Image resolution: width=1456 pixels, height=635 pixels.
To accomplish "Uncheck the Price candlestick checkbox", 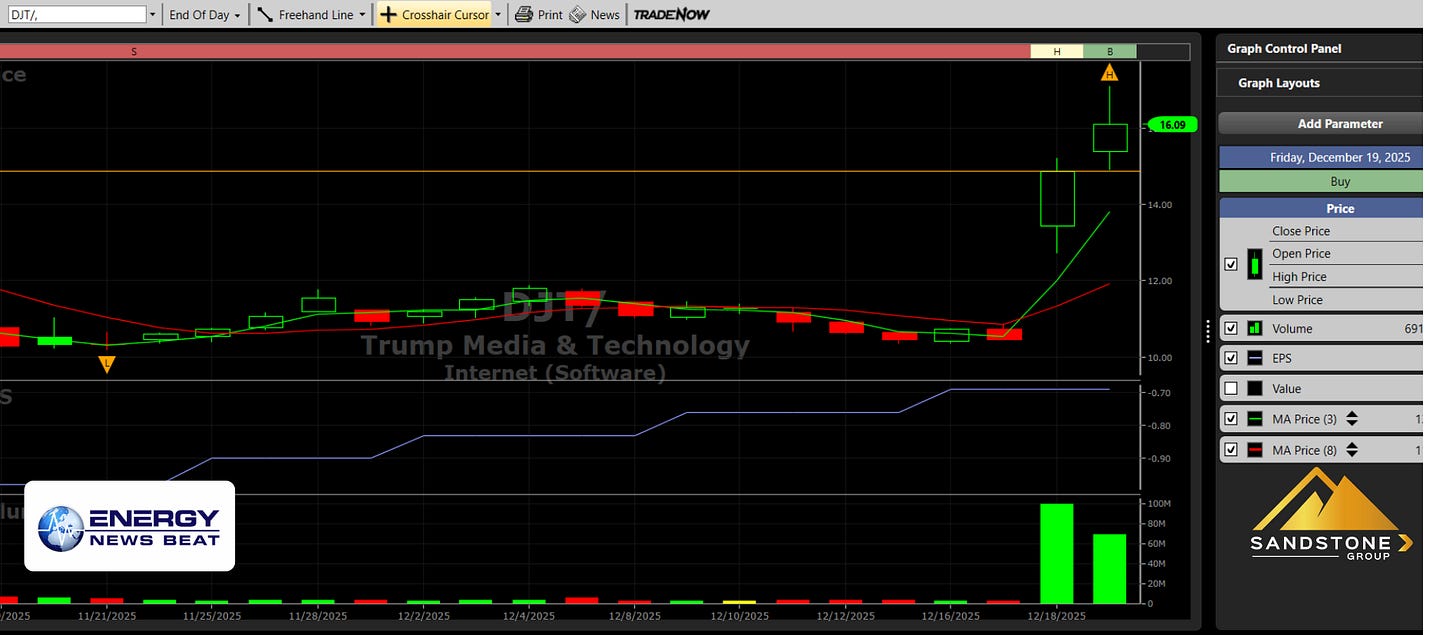I will point(1231,265).
